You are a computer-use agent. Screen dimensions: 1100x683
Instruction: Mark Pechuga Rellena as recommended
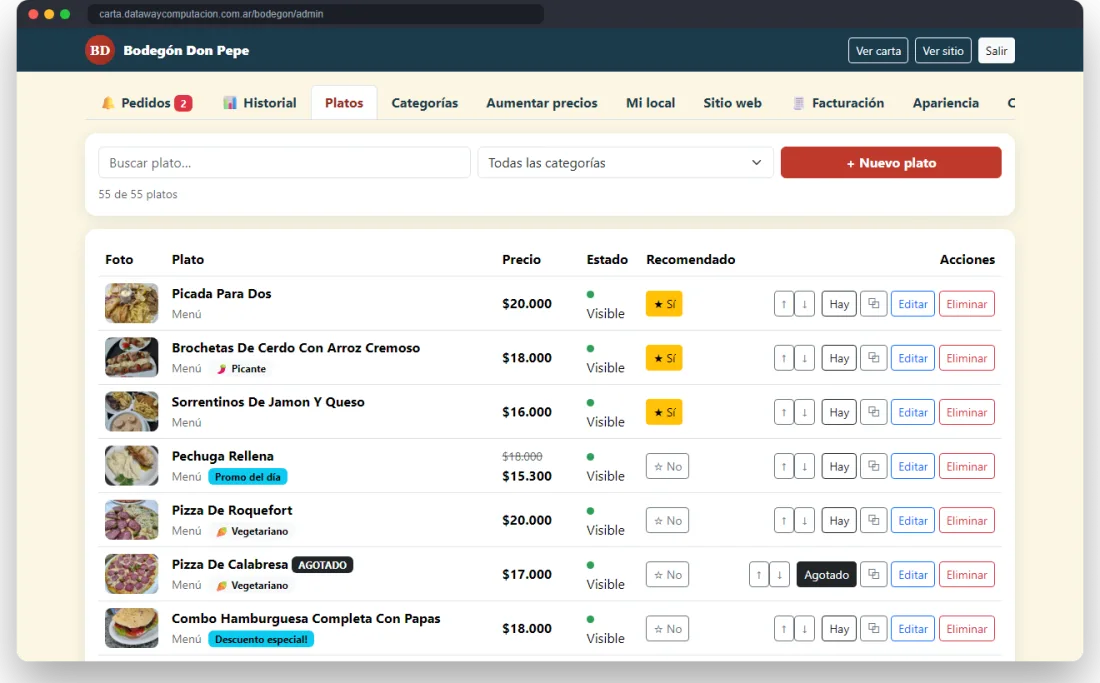coord(667,466)
